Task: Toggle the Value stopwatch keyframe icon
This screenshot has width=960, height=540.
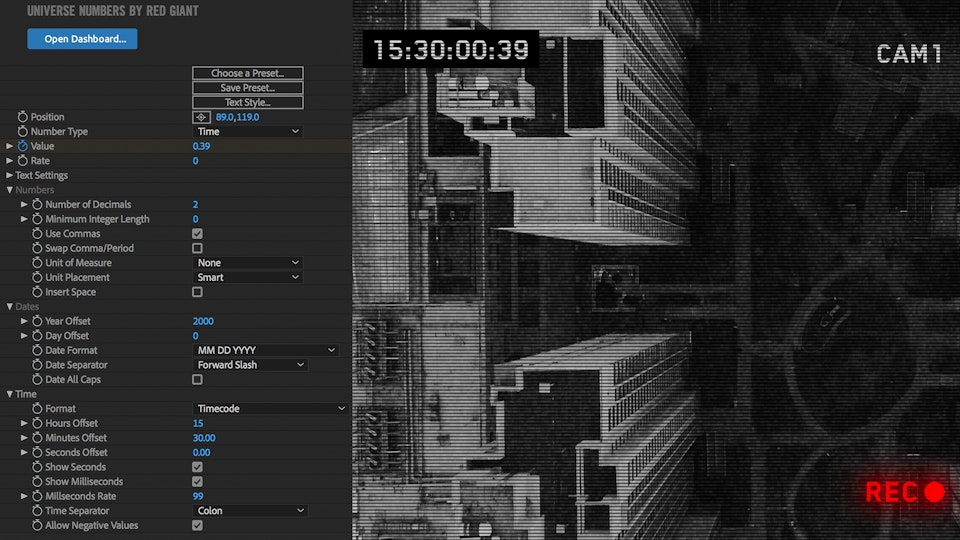Action: (x=22, y=146)
